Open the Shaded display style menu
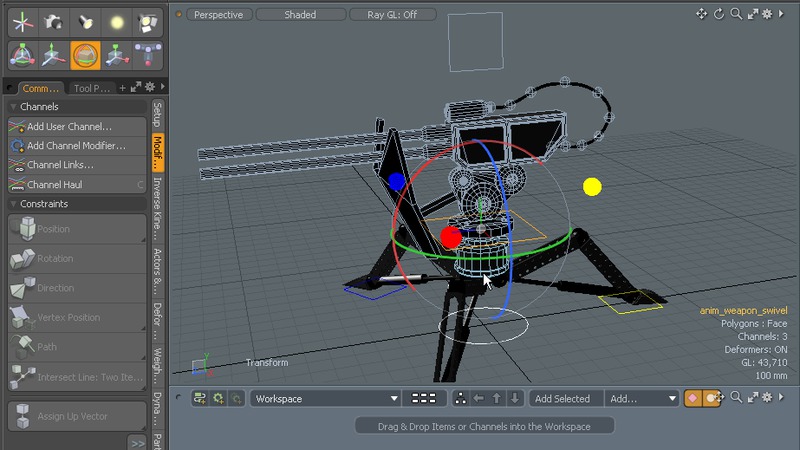Screen dimensions: 800x450 coord(301,15)
